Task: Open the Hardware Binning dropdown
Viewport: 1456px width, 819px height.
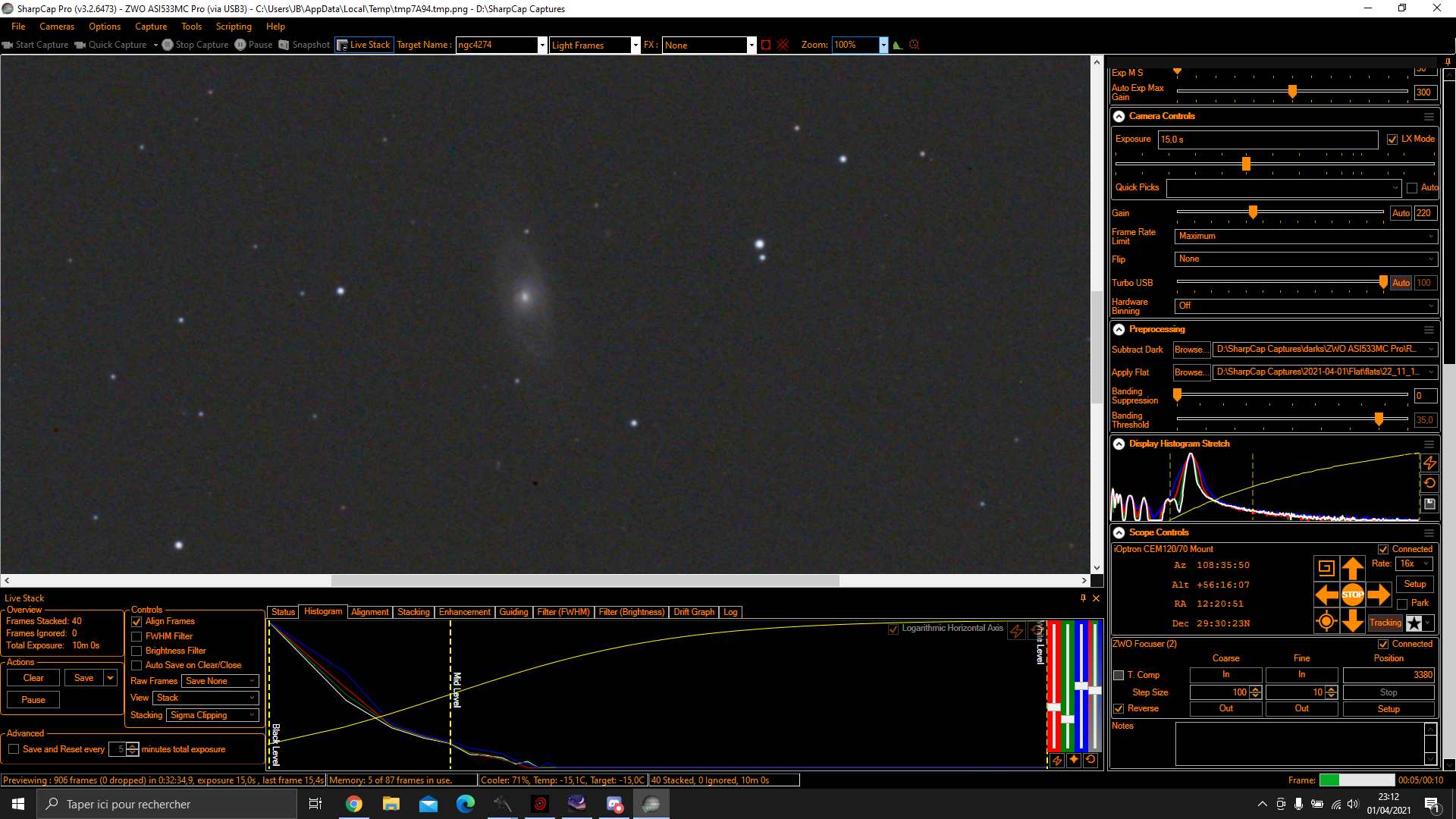Action: pos(1306,306)
